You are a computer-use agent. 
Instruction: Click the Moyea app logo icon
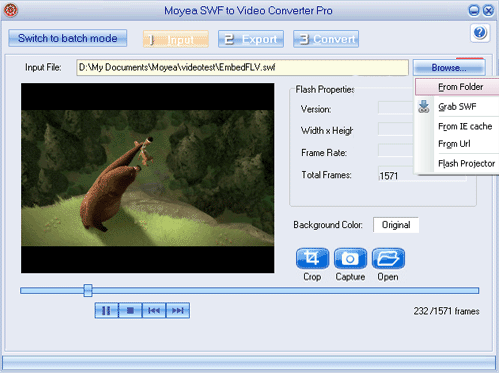(11, 10)
